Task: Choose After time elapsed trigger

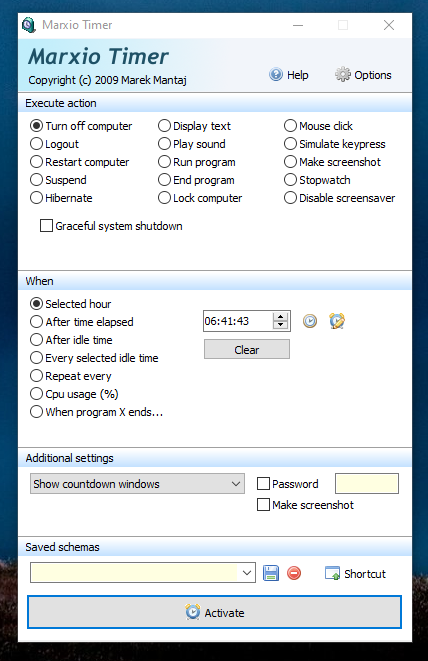Action: 36,322
